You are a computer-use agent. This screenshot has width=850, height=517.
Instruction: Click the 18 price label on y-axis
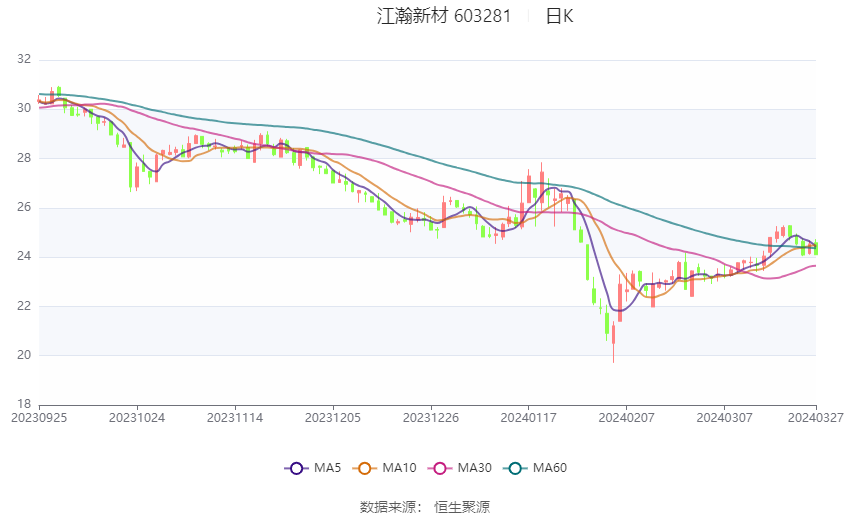pyautogui.click(x=24, y=404)
